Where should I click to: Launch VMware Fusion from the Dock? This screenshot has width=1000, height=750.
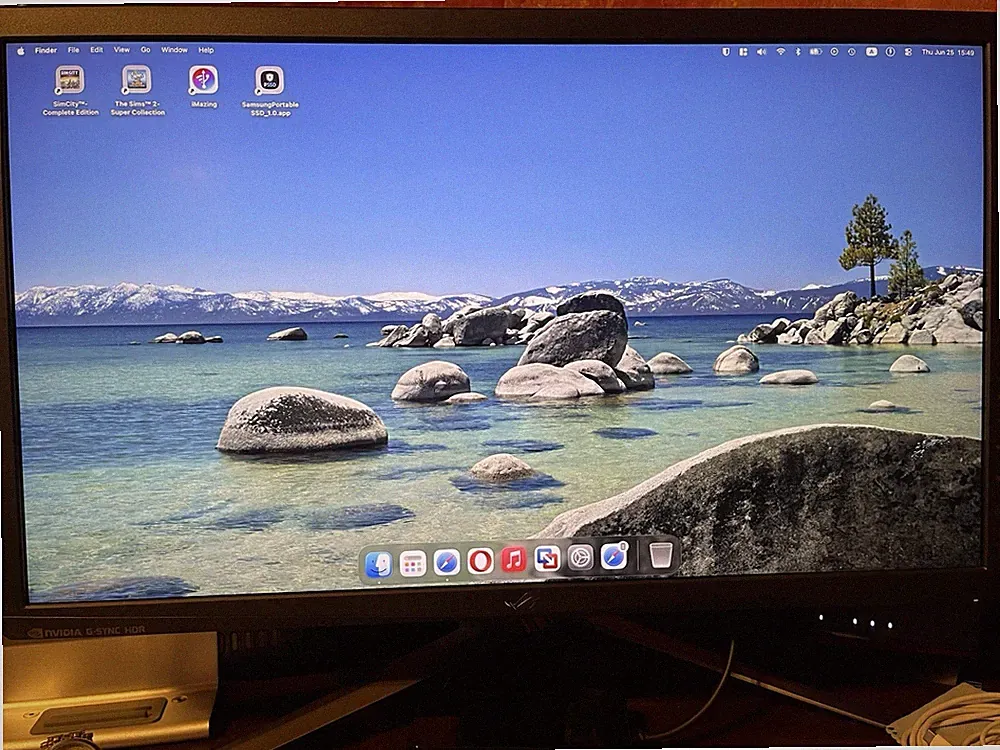coord(547,559)
